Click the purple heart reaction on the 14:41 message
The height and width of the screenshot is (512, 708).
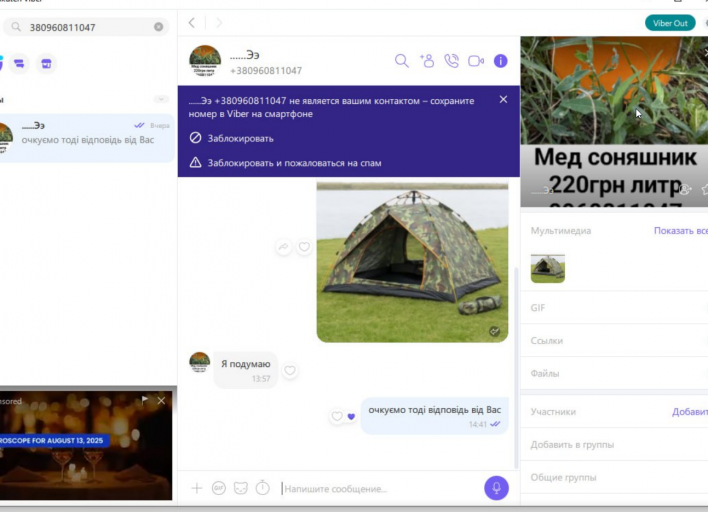point(351,416)
